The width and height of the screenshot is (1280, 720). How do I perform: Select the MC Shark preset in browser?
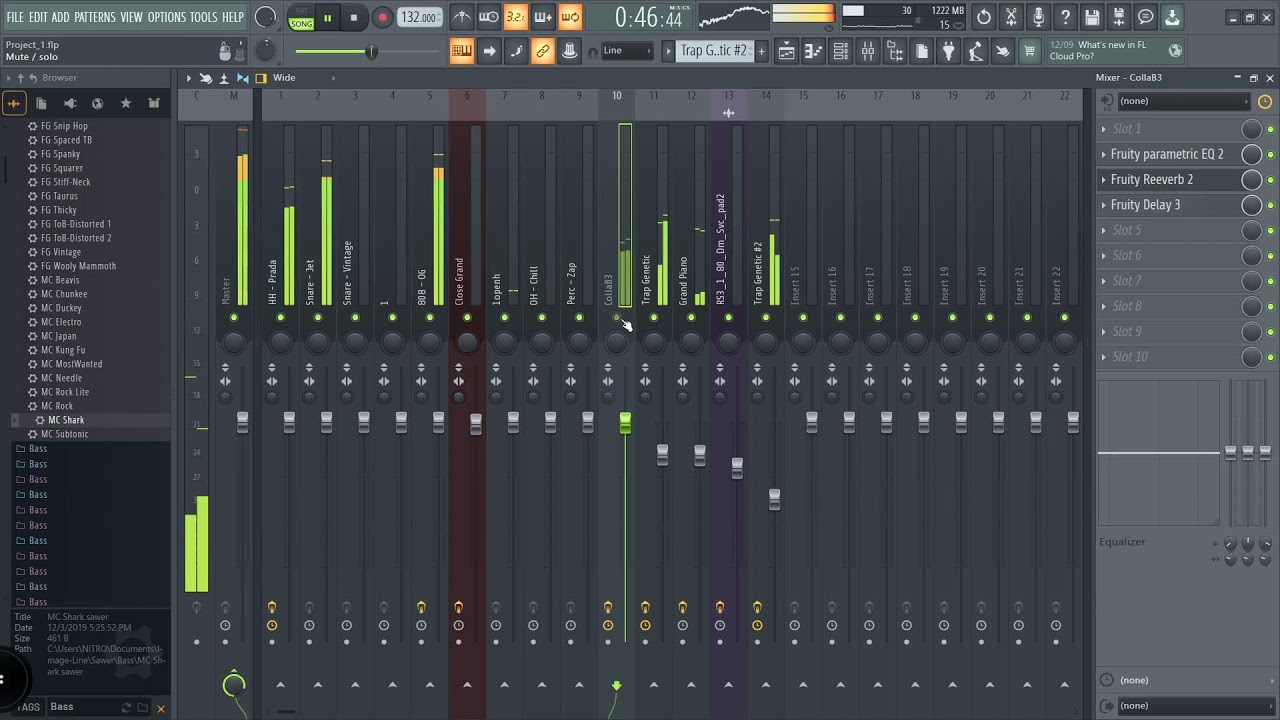coord(66,420)
